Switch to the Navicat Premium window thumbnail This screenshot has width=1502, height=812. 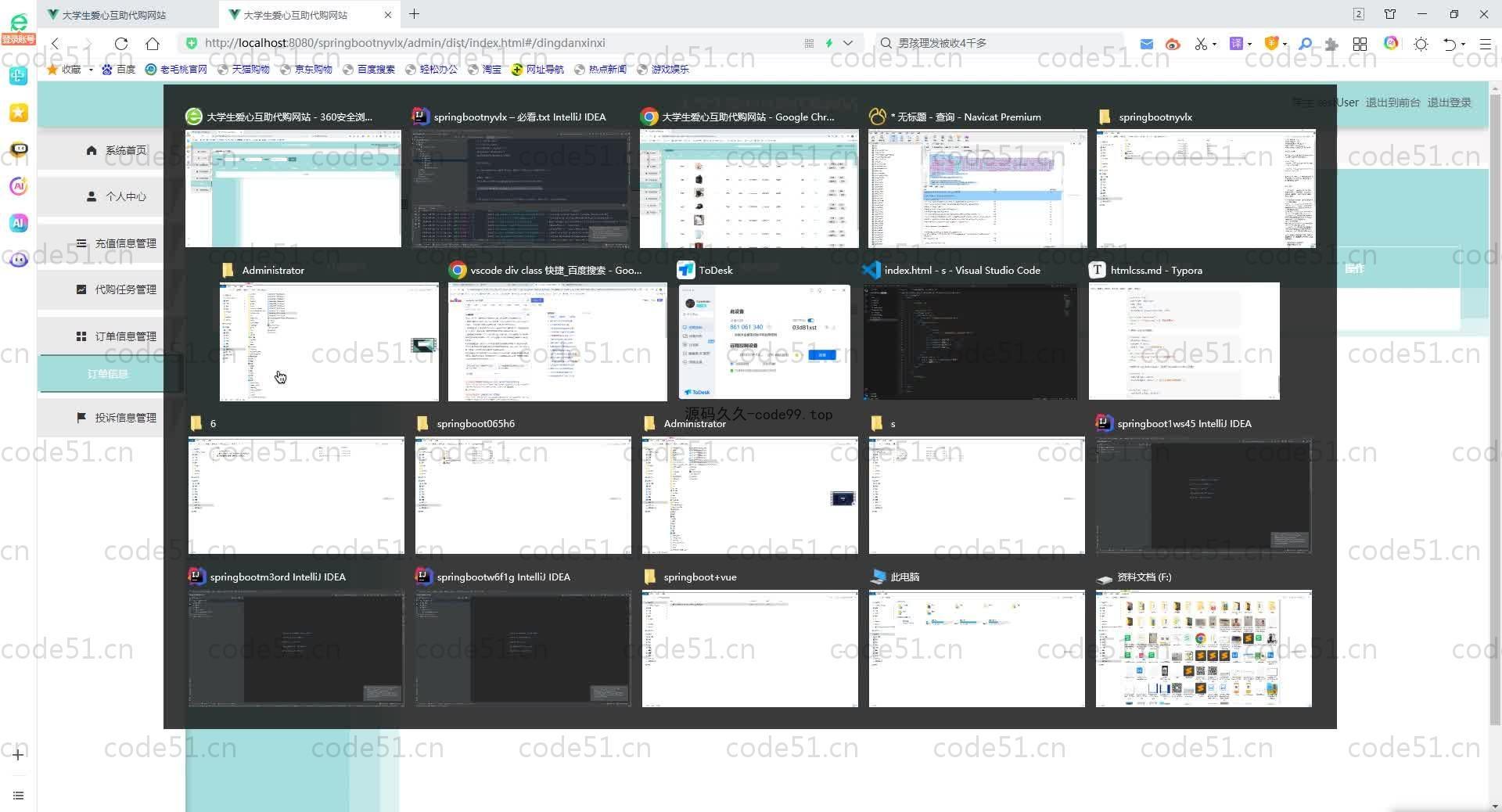[x=977, y=189]
